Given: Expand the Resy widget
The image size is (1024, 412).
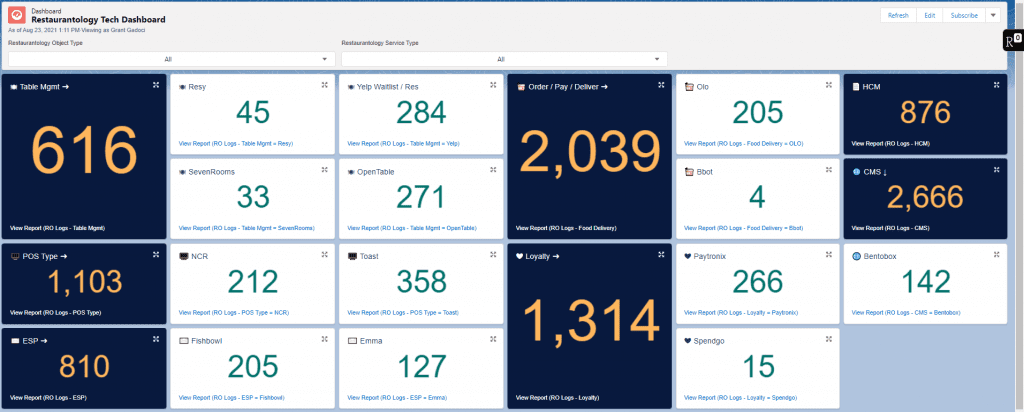Looking at the screenshot, I should (x=325, y=85).
